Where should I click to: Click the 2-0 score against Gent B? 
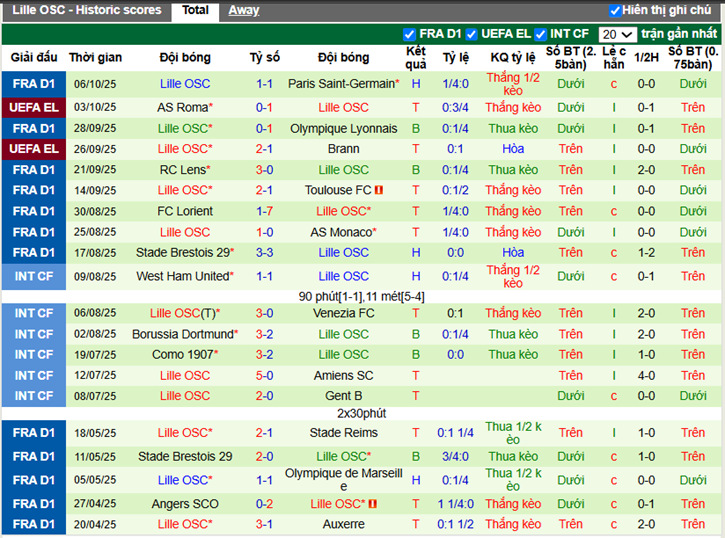264,396
